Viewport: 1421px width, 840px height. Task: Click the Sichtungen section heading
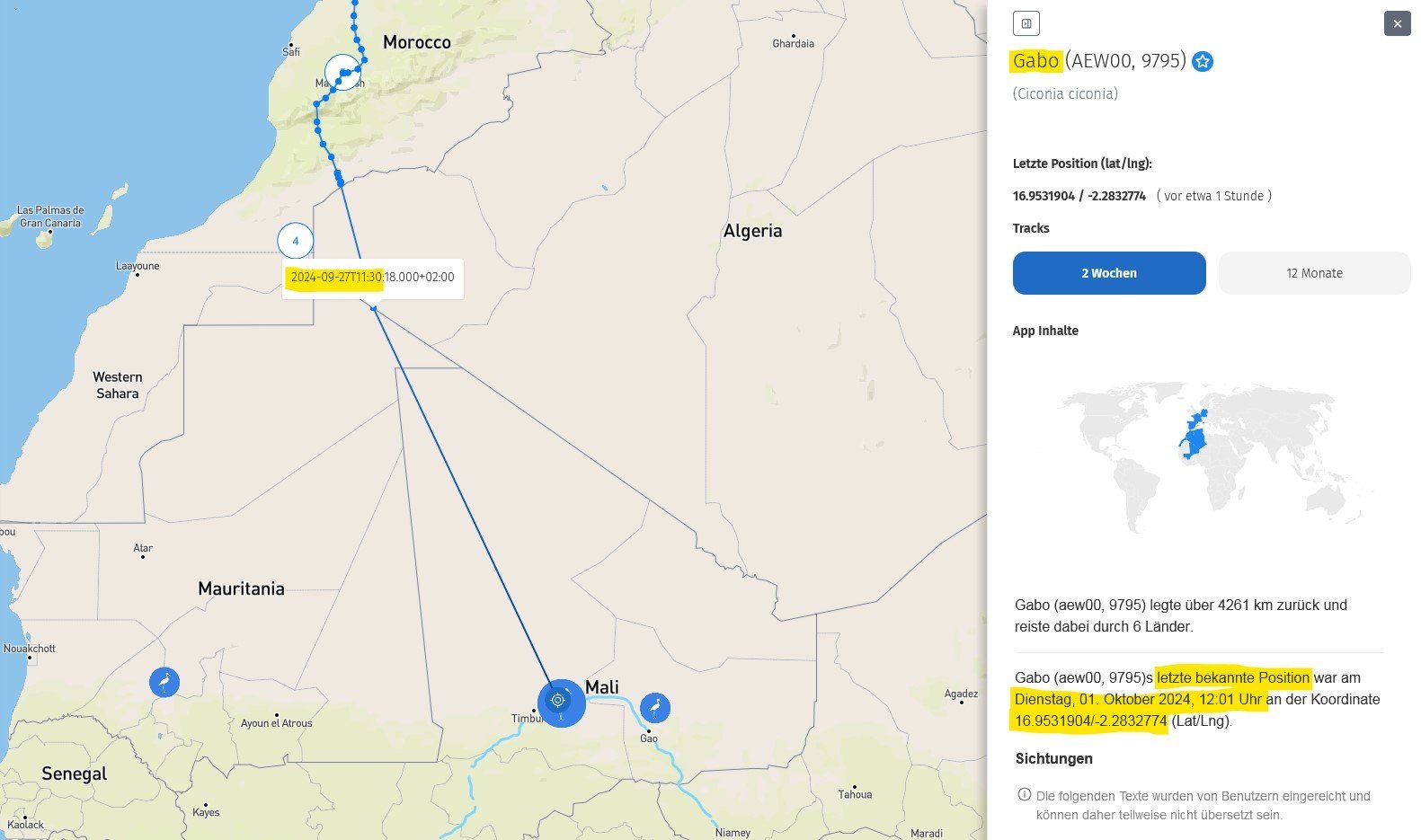coord(1053,758)
